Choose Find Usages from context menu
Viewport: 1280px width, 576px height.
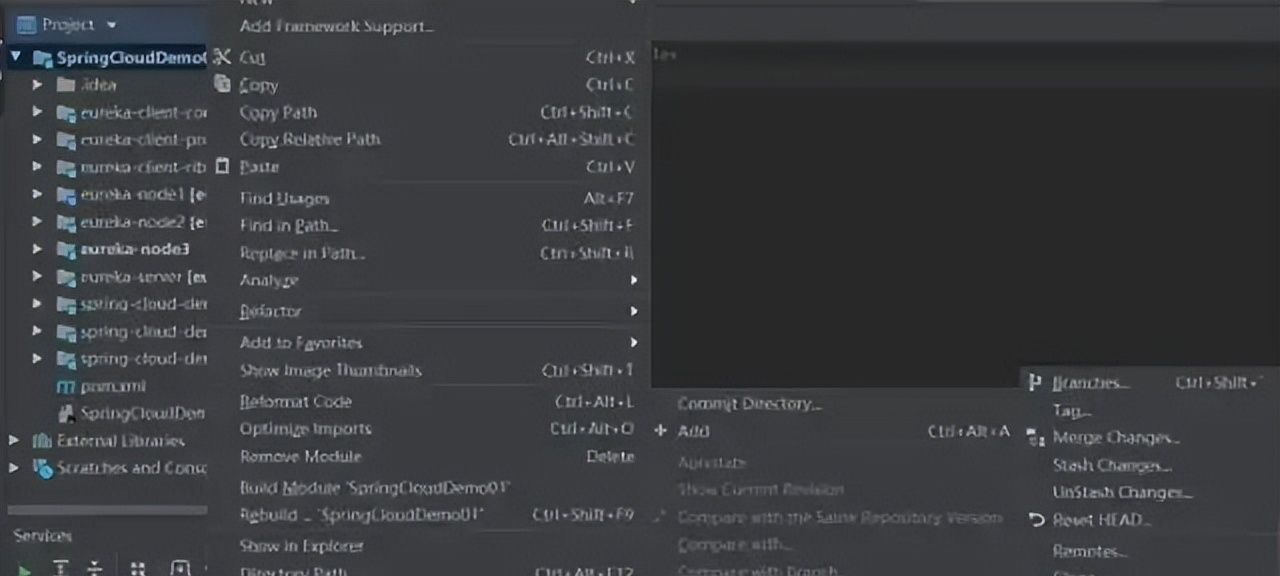pyautogui.click(x=284, y=199)
